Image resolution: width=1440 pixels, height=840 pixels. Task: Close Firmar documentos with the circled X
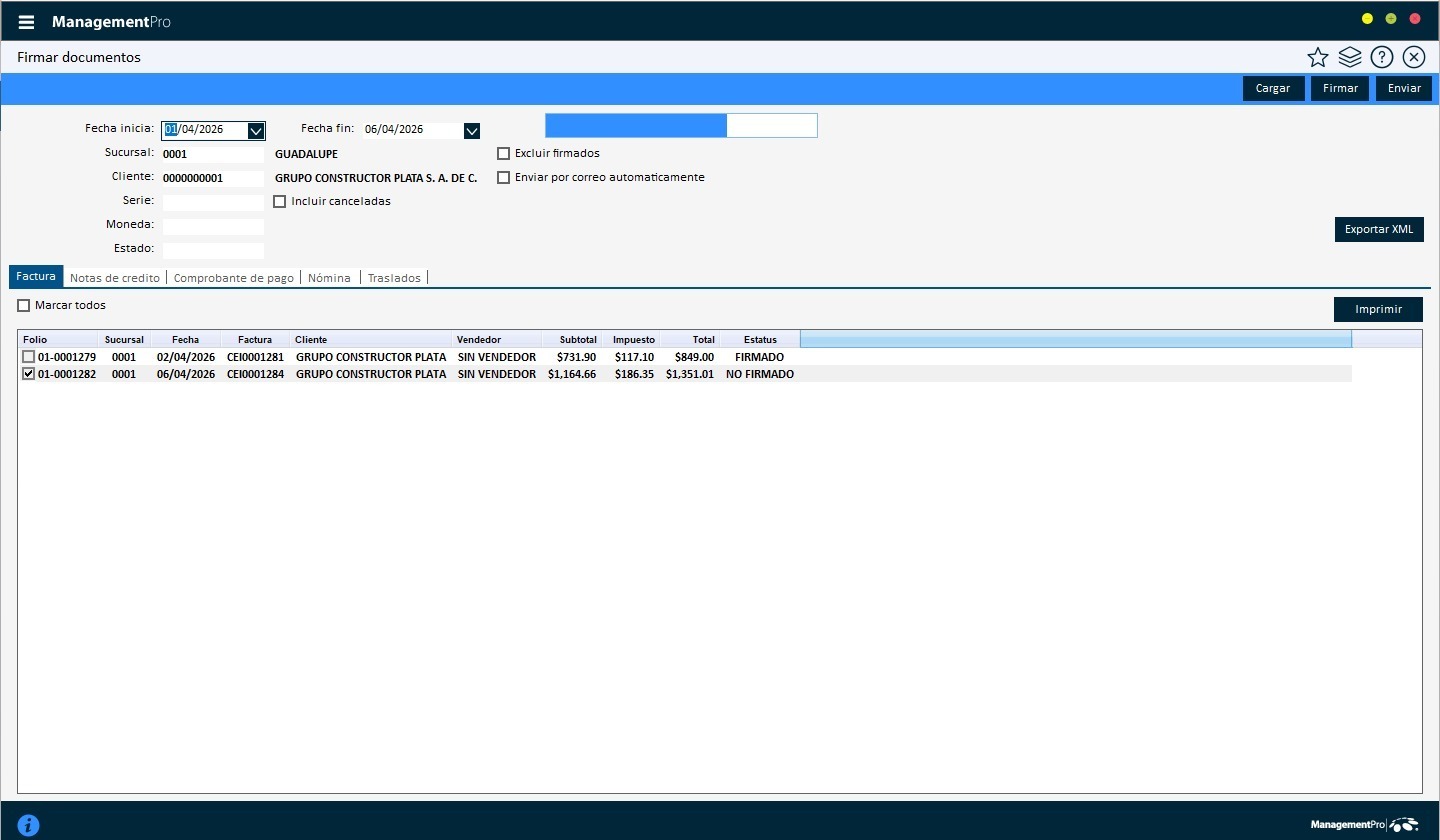click(x=1413, y=57)
